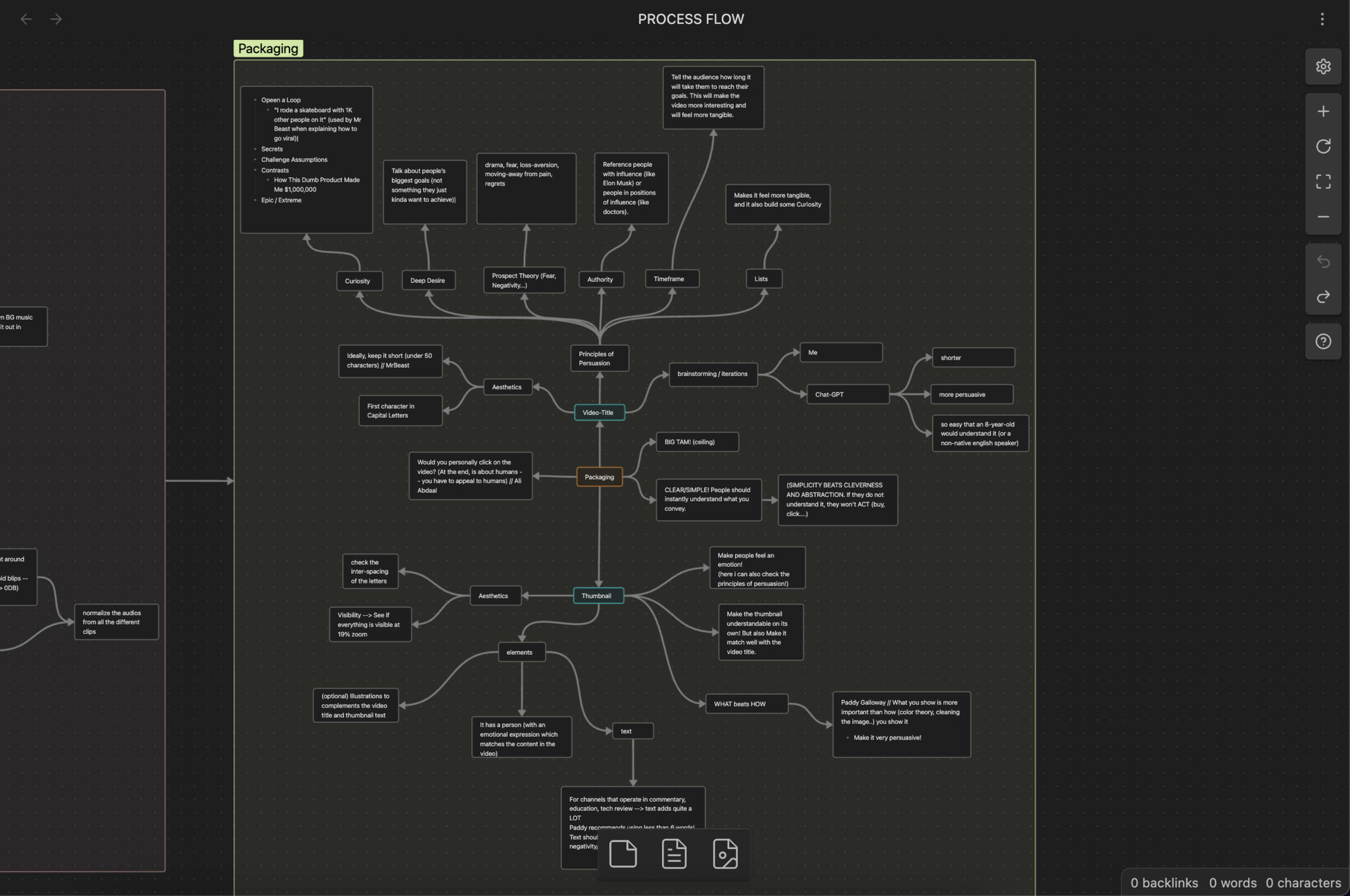Open canvas settings gear
This screenshot has width=1350, height=896.
(1323, 66)
